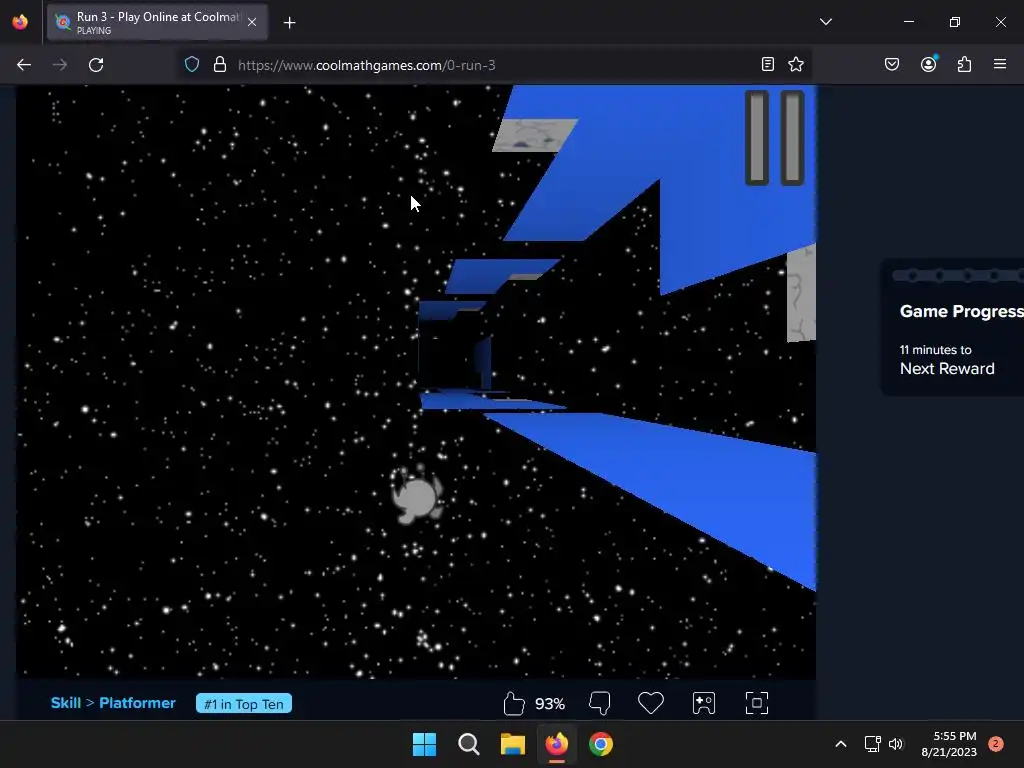Switch to Firefox in the taskbar
The width and height of the screenshot is (1024, 768).
(x=556, y=744)
